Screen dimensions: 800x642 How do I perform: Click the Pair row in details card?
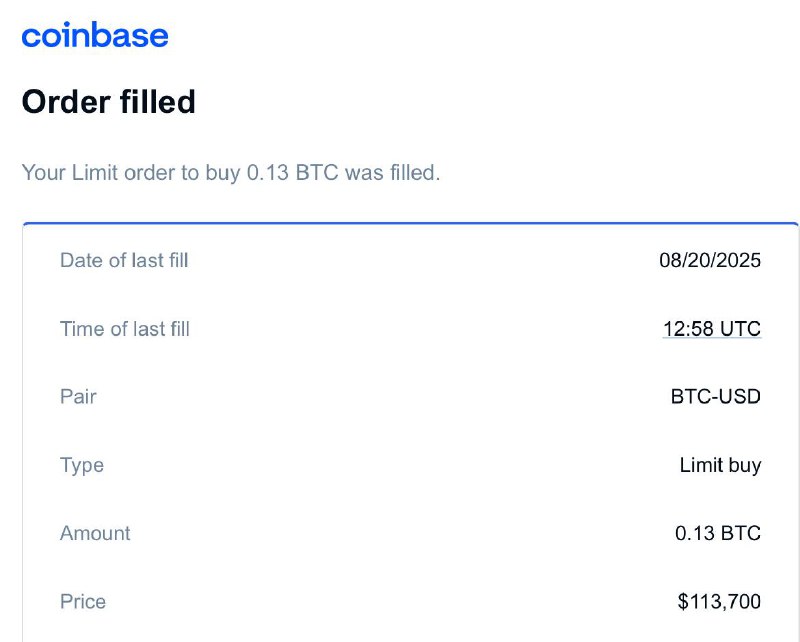click(410, 397)
